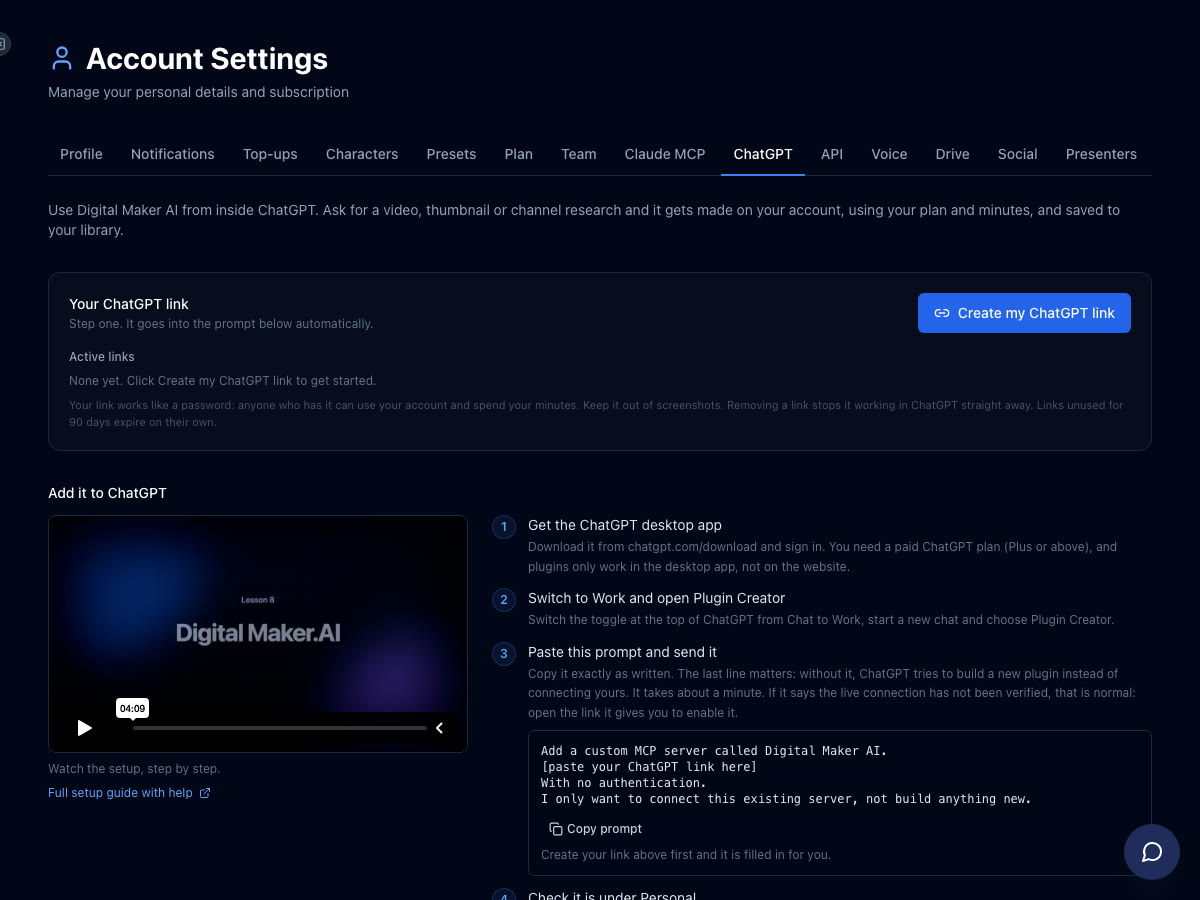Click 'None yet. Click Create my ChatGPT link' text
The image size is (1200, 900).
(x=223, y=381)
